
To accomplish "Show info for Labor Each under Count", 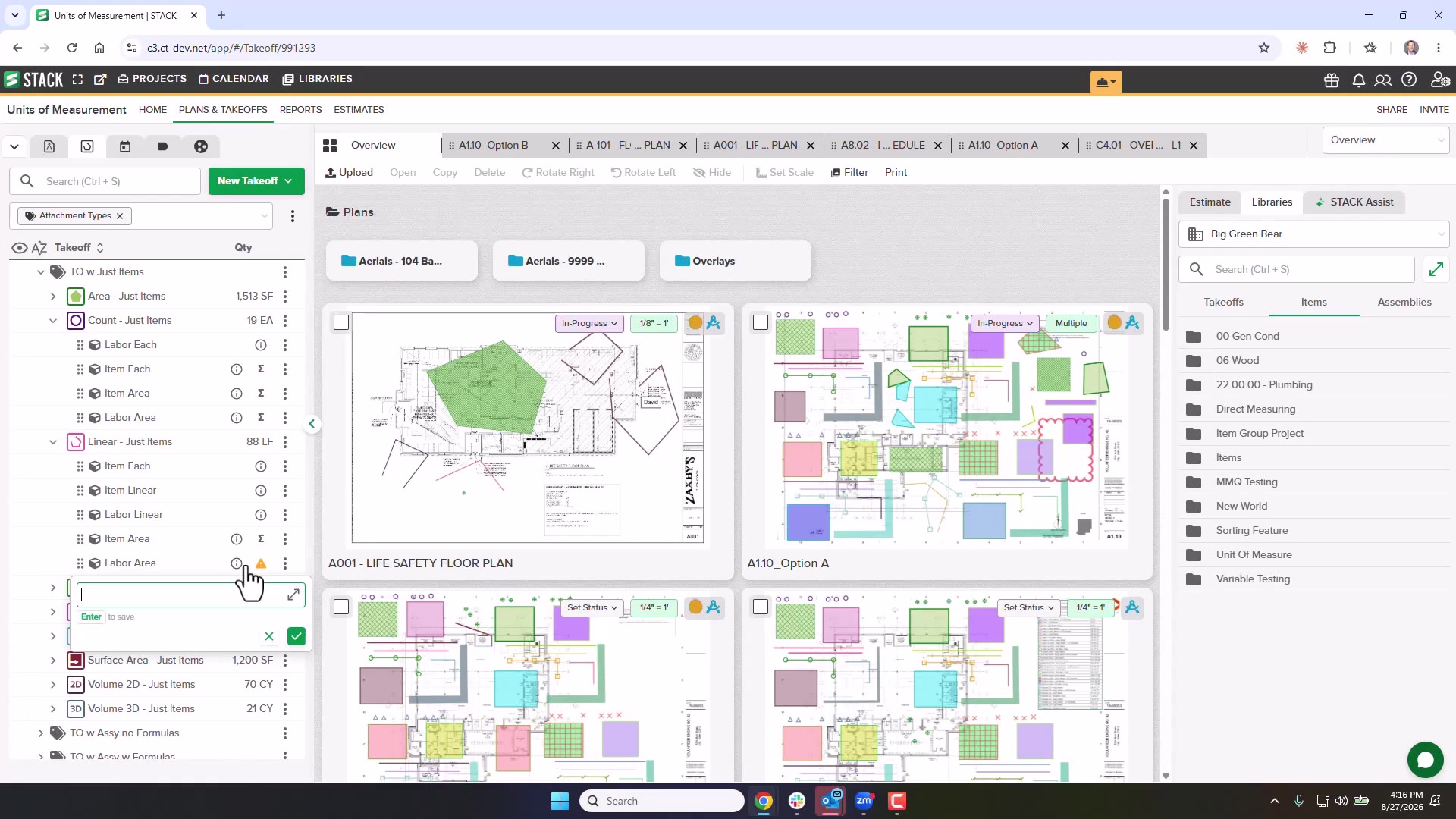I will 261,345.
